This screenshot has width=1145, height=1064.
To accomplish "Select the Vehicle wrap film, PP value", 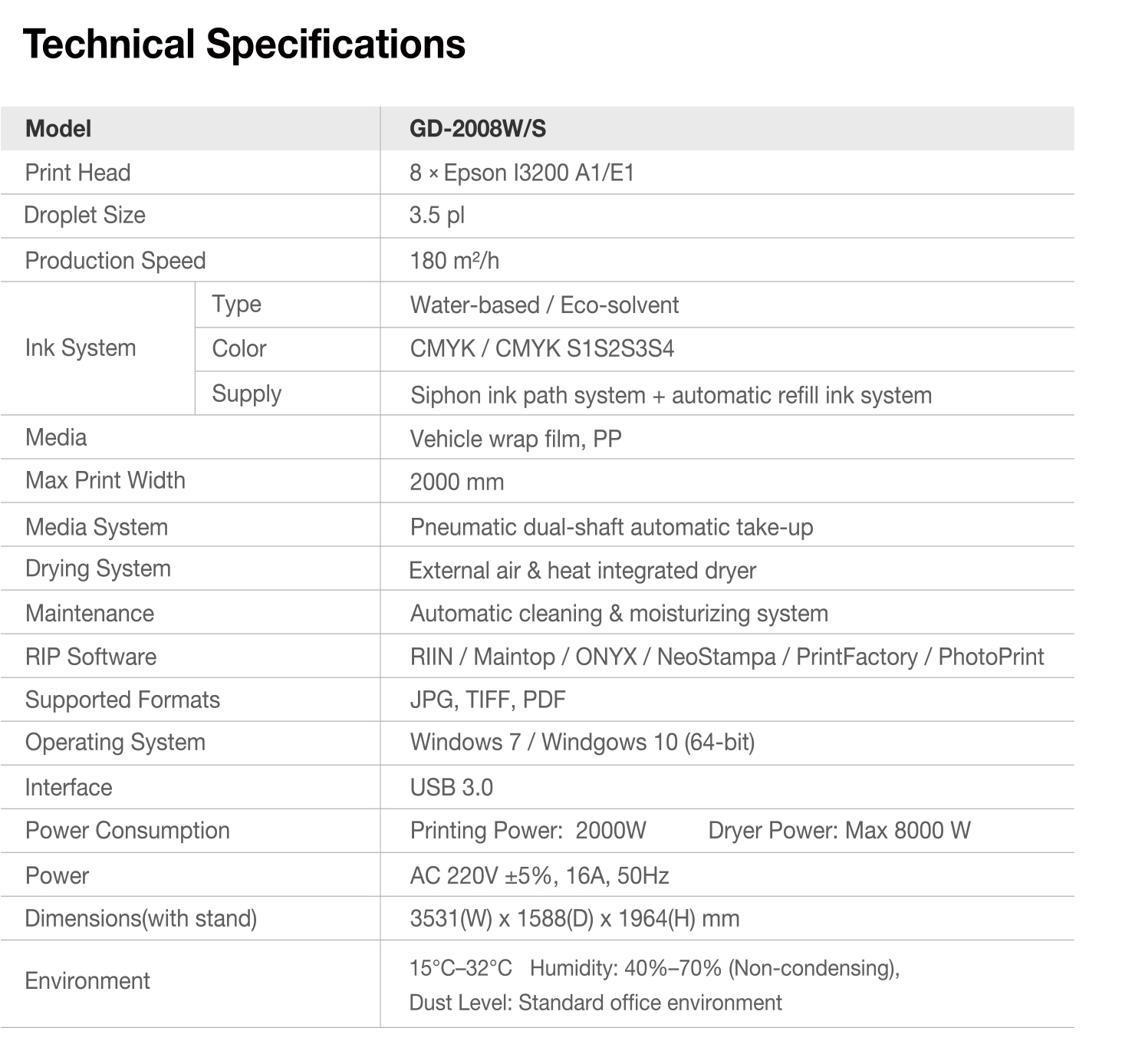I will (515, 439).
